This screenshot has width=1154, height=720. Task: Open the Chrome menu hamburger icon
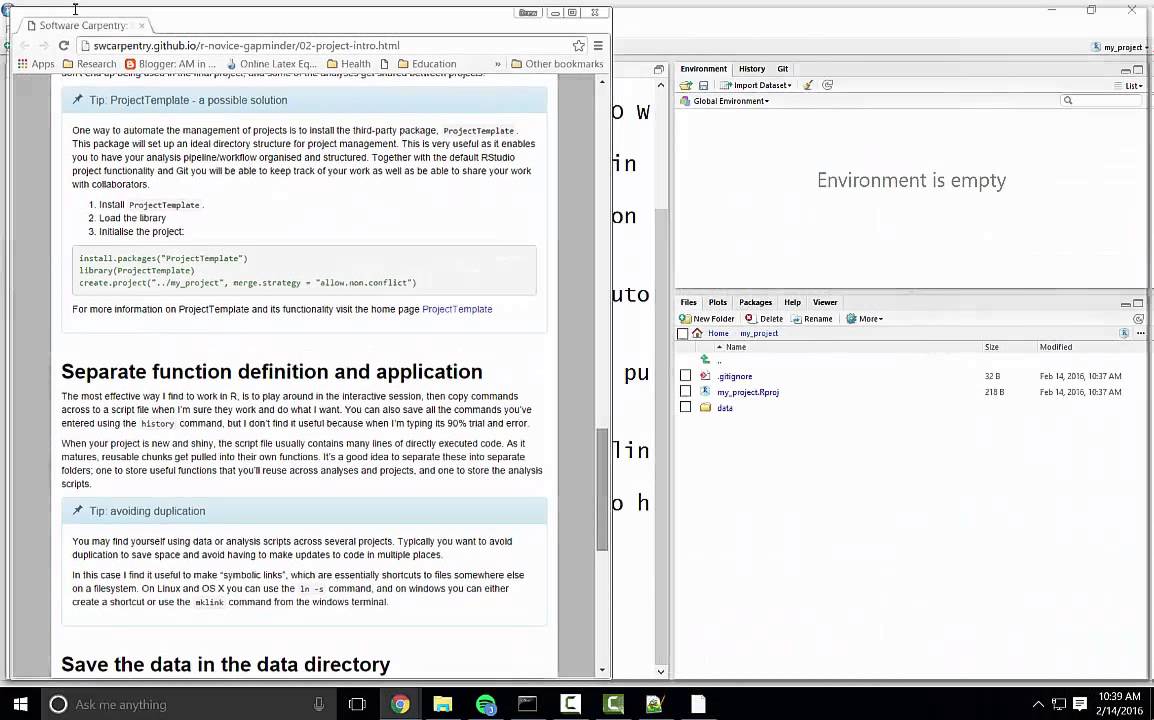point(598,46)
